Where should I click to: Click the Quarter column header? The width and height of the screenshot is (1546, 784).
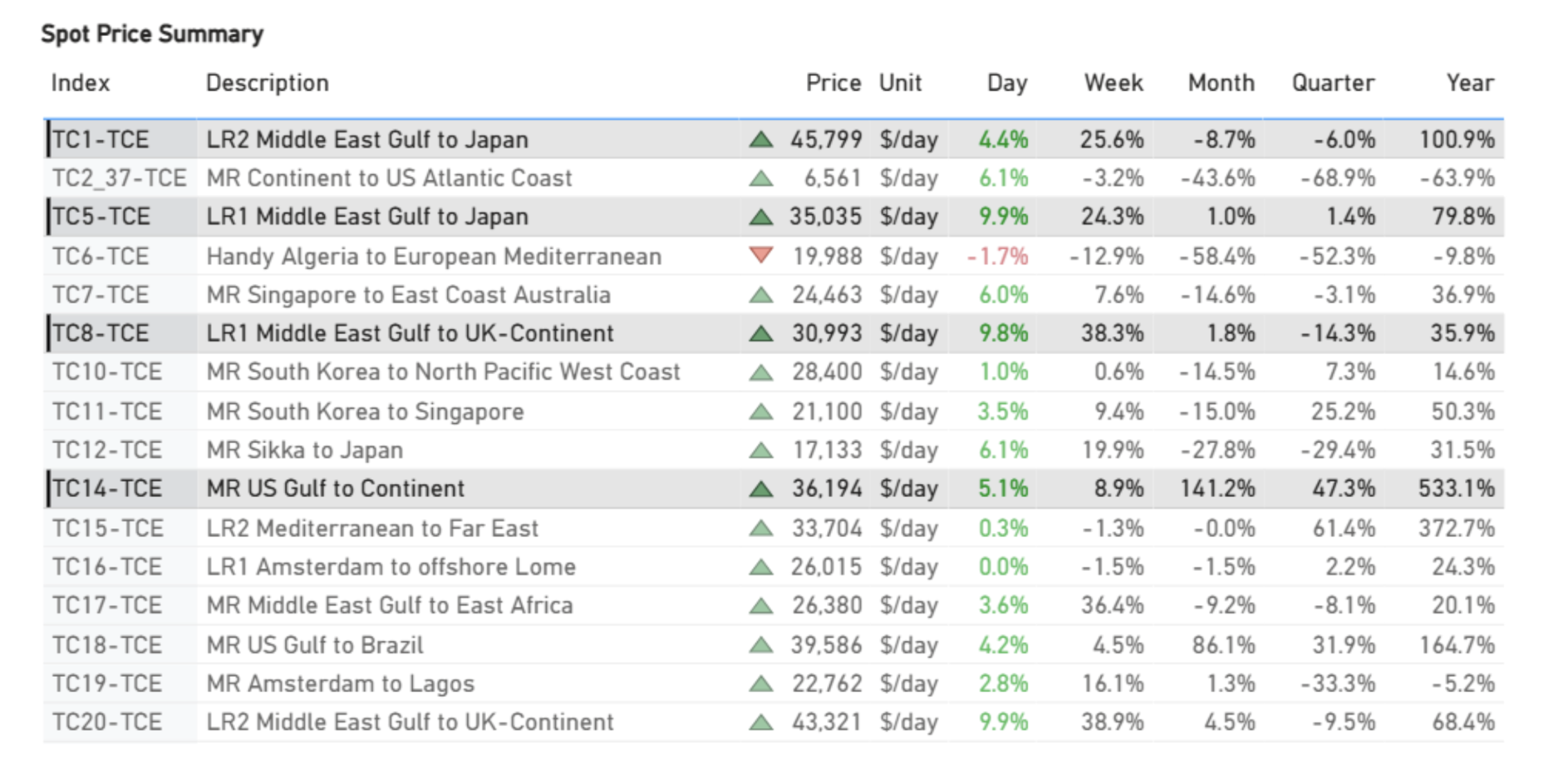(1333, 83)
